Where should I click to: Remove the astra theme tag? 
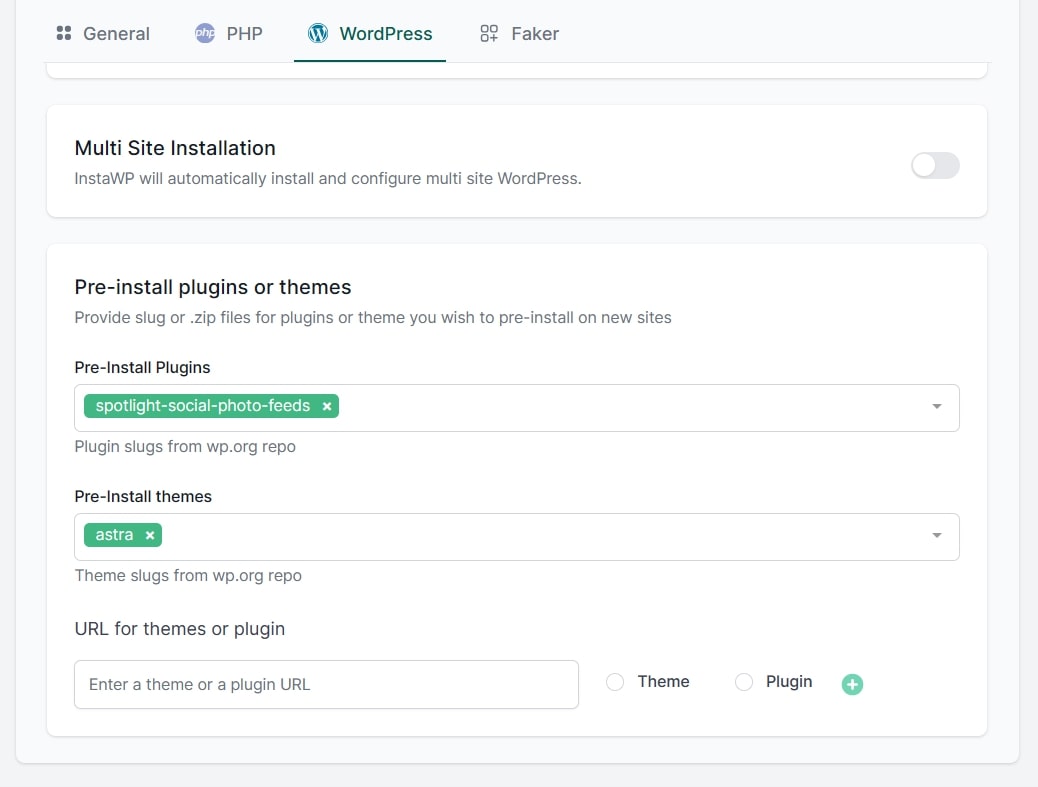[150, 535]
